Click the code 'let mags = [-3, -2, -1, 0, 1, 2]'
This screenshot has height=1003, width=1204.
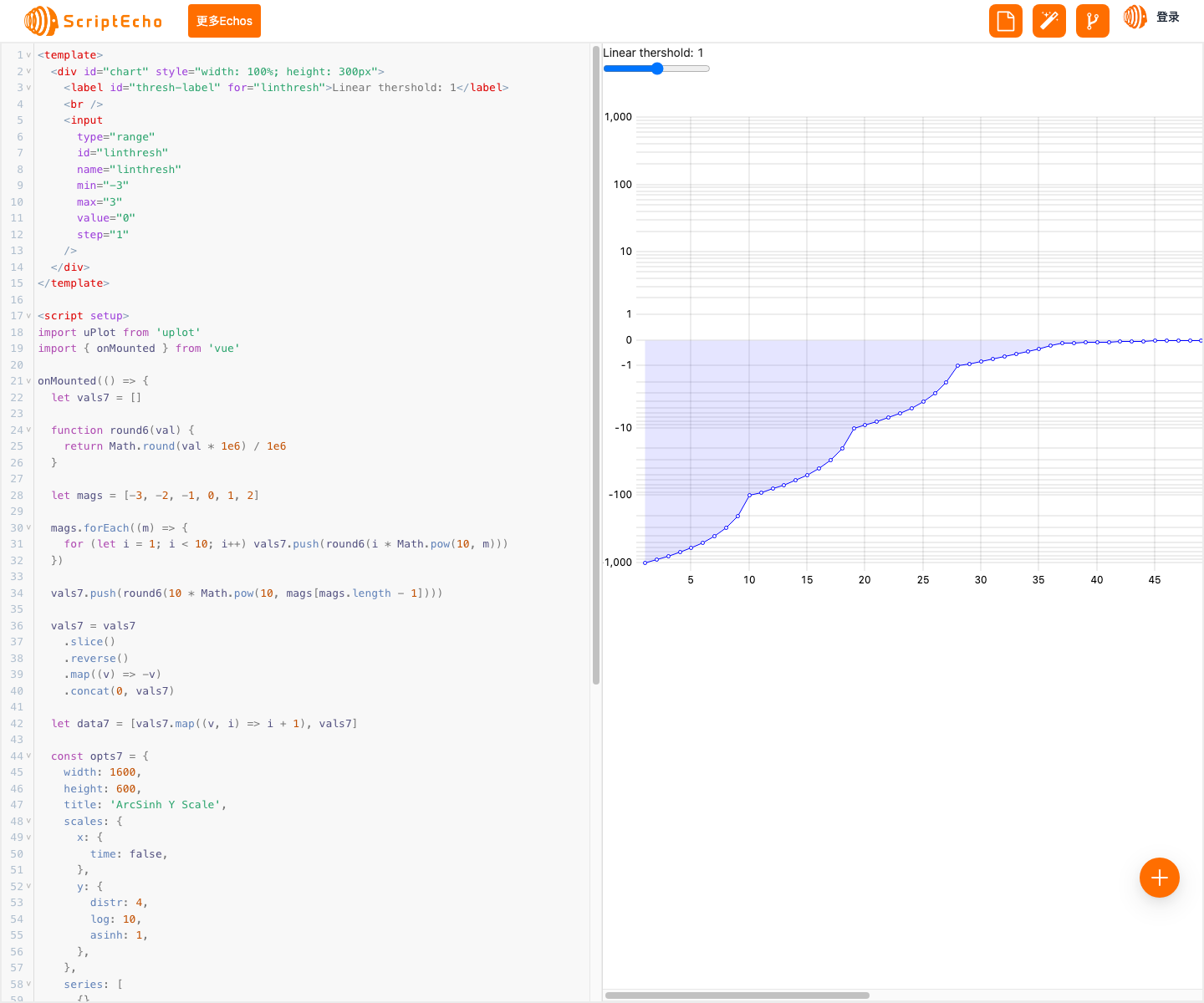coord(155,496)
